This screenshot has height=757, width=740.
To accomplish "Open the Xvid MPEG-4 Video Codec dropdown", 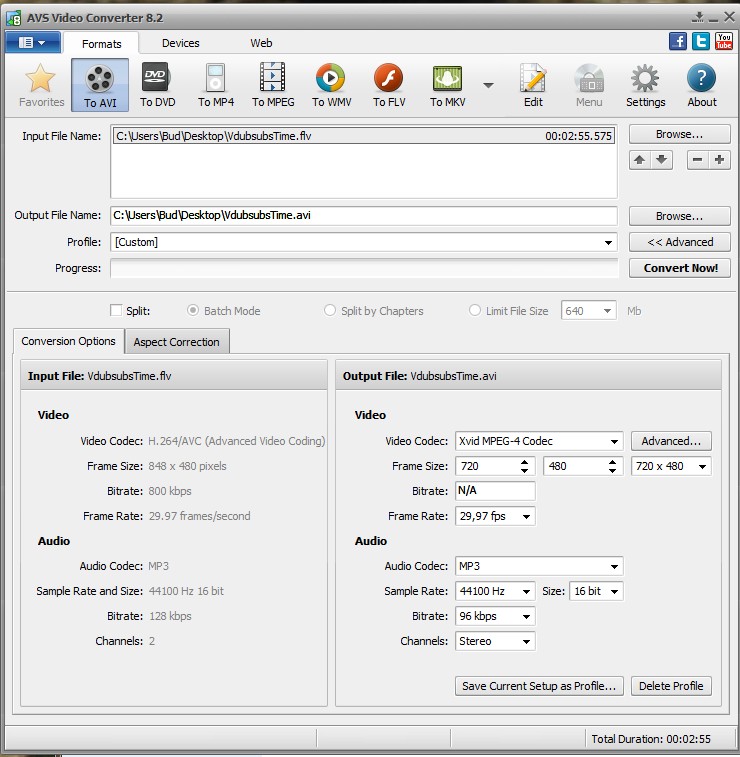I will (539, 441).
